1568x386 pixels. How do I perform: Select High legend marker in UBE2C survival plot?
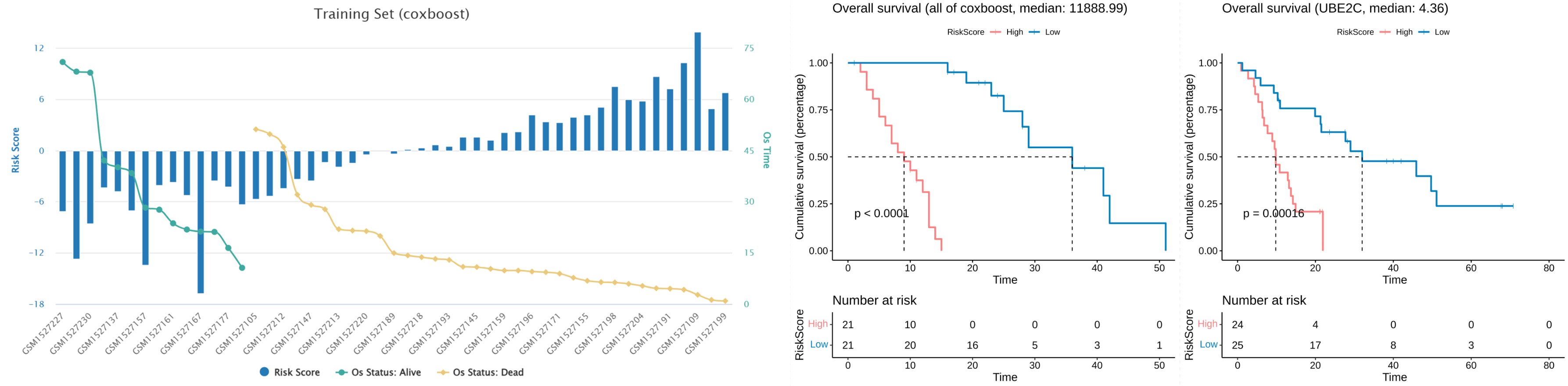click(x=1385, y=32)
